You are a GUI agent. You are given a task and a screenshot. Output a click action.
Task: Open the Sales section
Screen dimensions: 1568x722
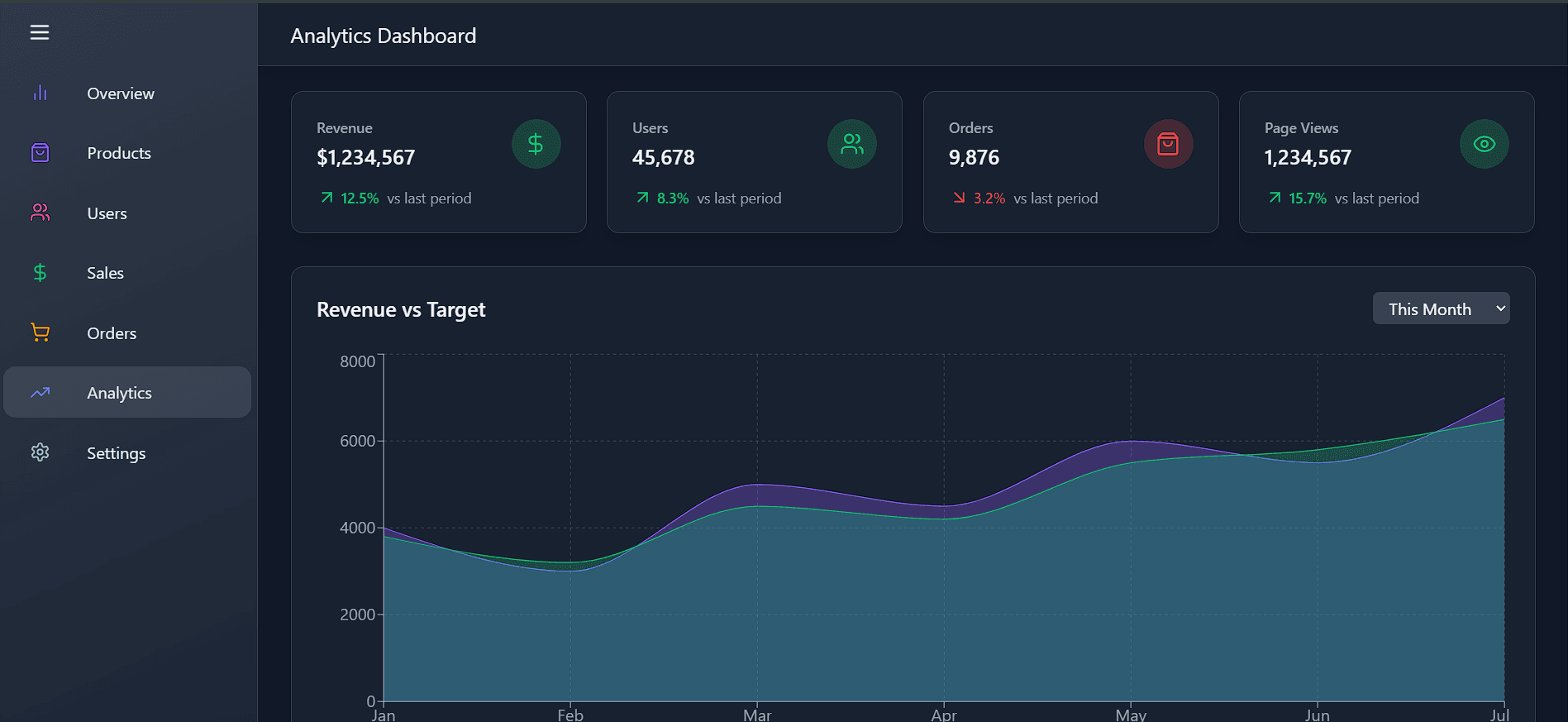pyautogui.click(x=127, y=273)
